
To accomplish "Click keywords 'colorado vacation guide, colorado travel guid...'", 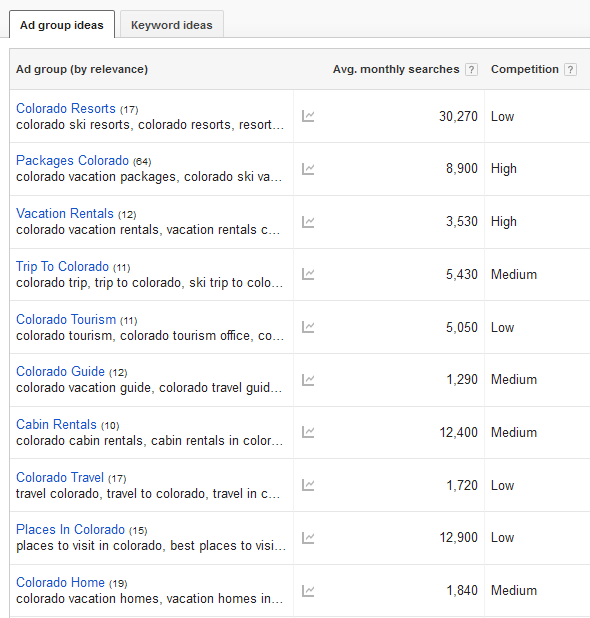I will (x=149, y=388).
